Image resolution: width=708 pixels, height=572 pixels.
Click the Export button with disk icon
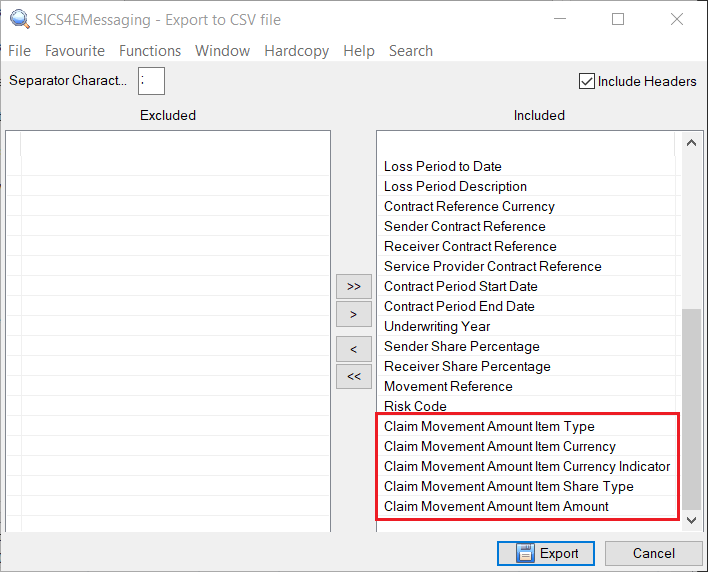pos(545,553)
